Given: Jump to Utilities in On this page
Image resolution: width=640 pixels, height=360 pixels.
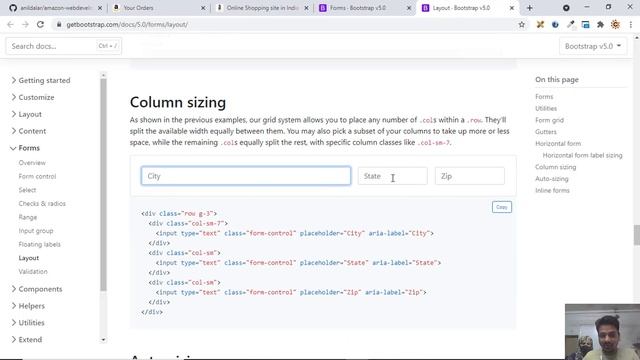Looking at the screenshot, I should [546, 108].
